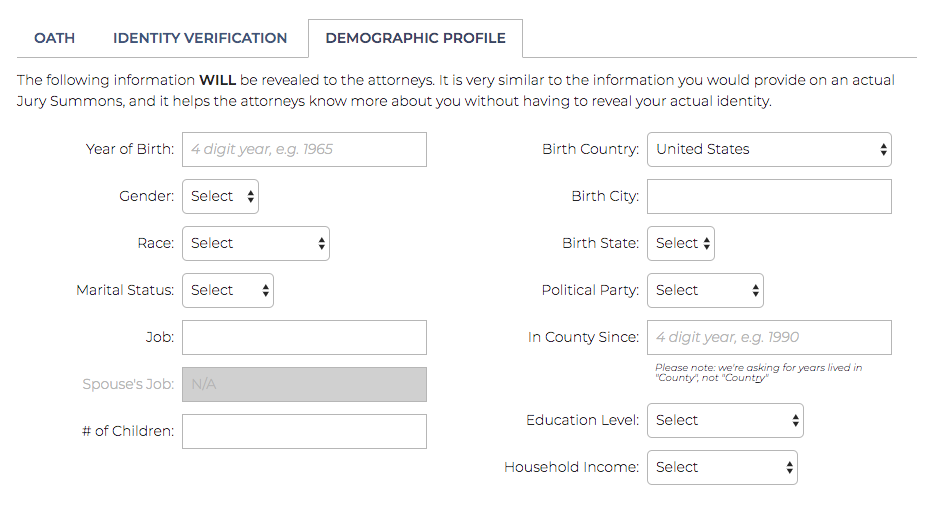The height and width of the screenshot is (515, 930).
Task: Open the Gender dropdown
Action: 220,196
